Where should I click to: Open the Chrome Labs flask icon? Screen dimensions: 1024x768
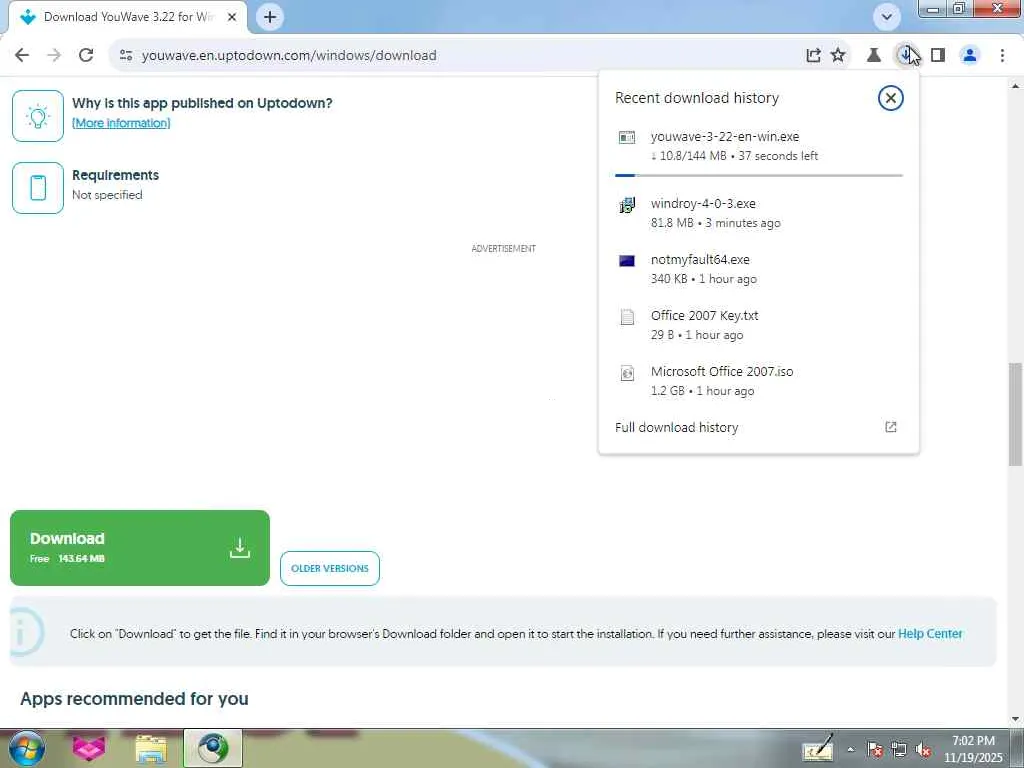point(873,56)
